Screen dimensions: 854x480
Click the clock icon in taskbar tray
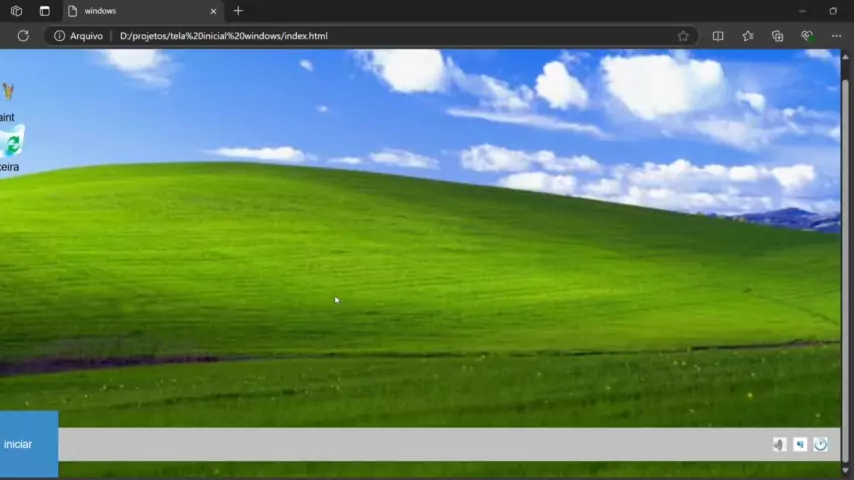(821, 445)
